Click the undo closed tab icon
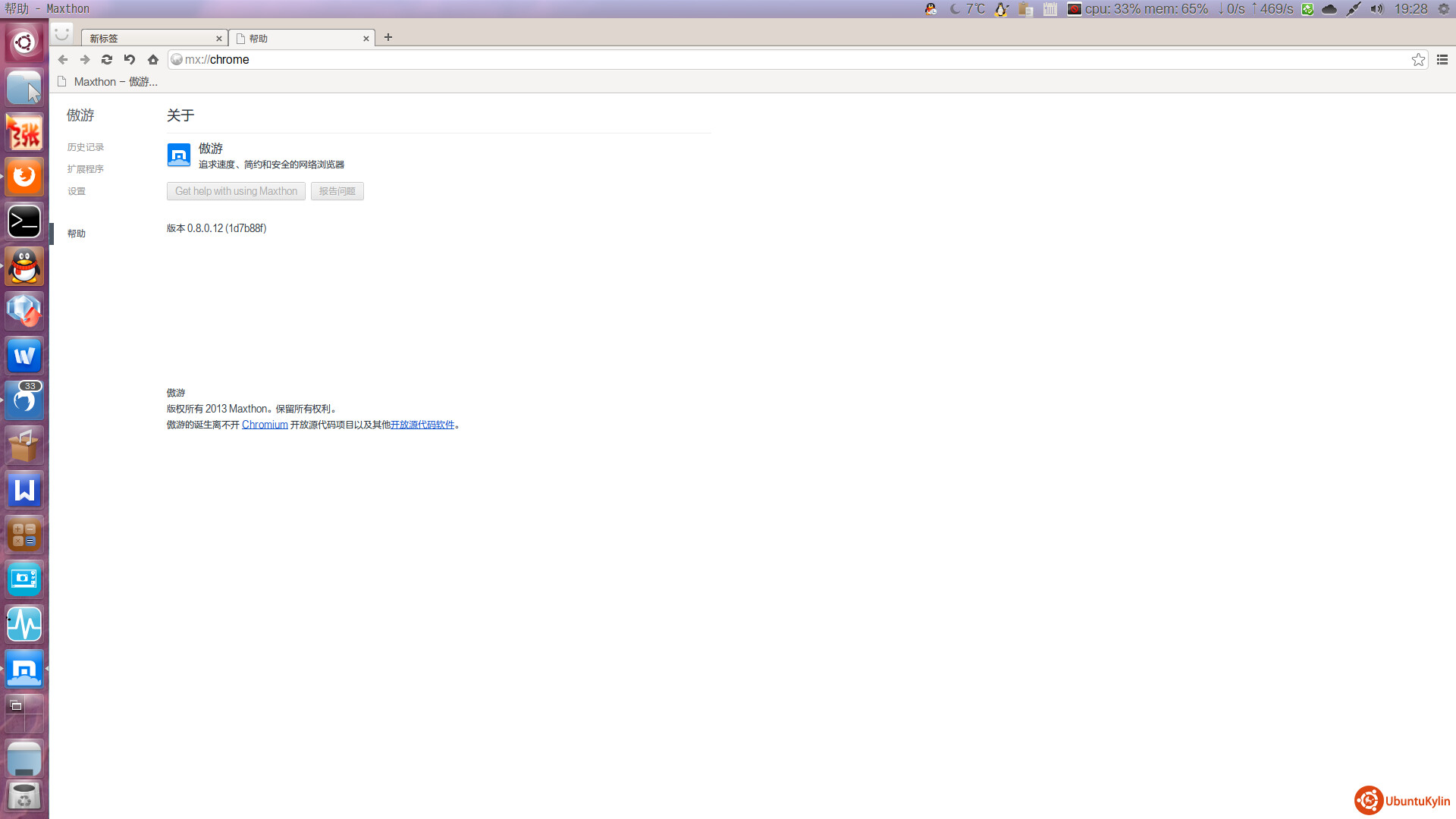Image resolution: width=1456 pixels, height=819 pixels. click(x=130, y=60)
